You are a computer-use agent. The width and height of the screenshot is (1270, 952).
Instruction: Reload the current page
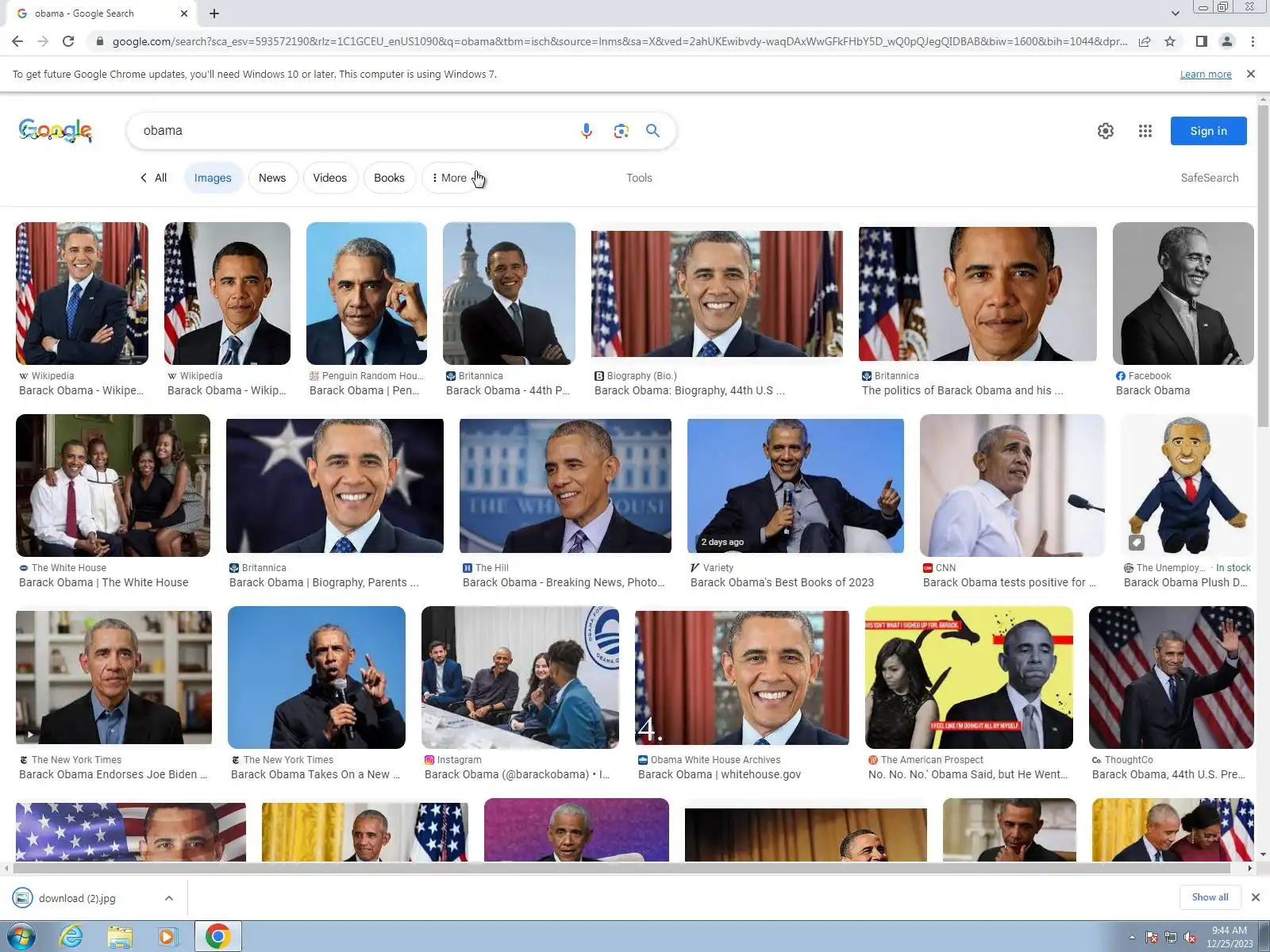click(x=68, y=41)
